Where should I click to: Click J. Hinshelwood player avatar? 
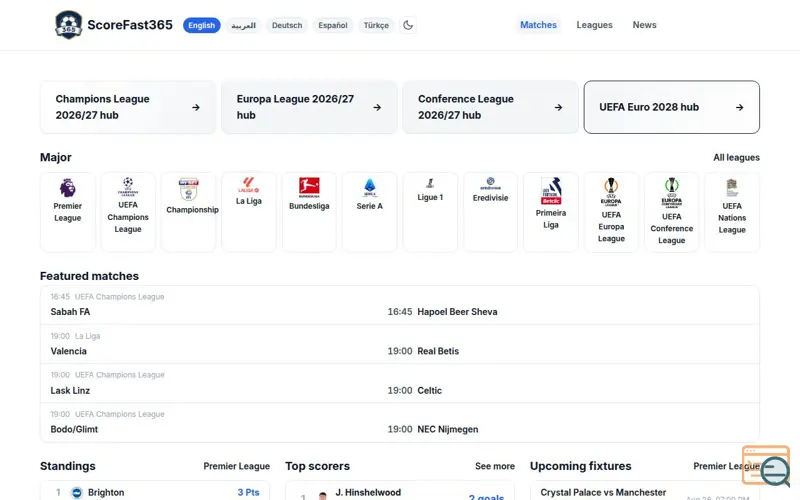(x=322, y=496)
